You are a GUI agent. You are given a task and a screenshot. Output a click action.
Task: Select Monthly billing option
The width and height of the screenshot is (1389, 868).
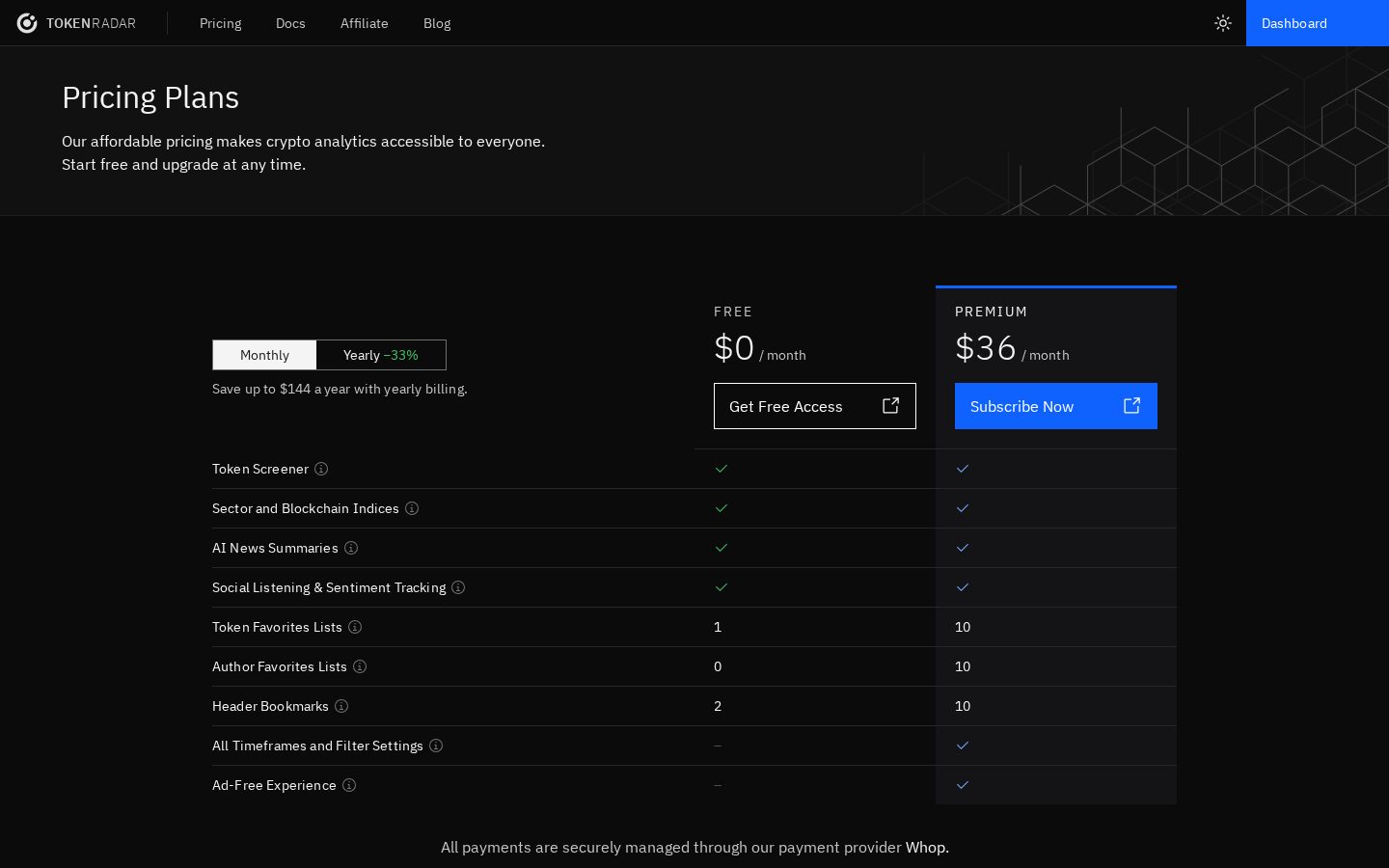click(264, 355)
